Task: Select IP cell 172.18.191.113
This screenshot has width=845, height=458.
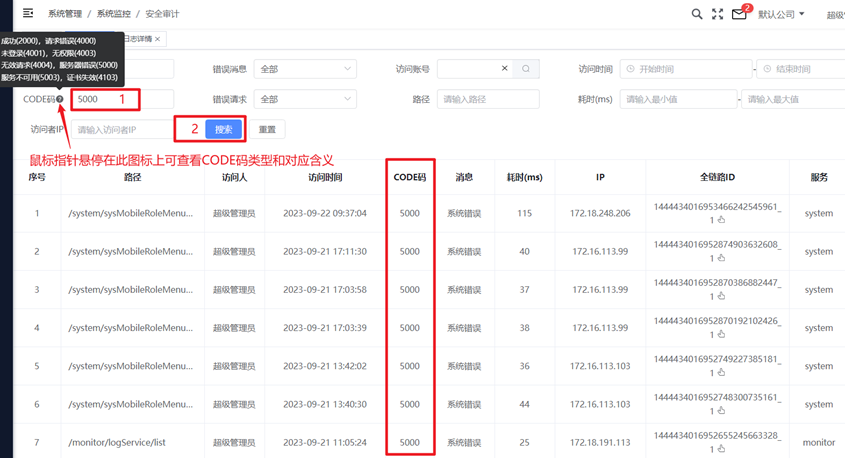Action: [600, 442]
